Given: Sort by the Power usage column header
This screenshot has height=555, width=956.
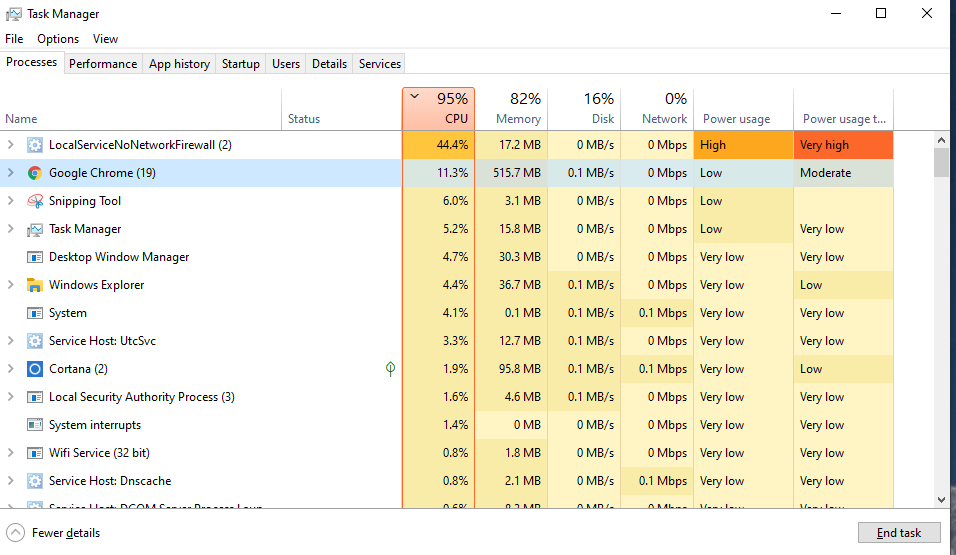Looking at the screenshot, I should tap(744, 109).
